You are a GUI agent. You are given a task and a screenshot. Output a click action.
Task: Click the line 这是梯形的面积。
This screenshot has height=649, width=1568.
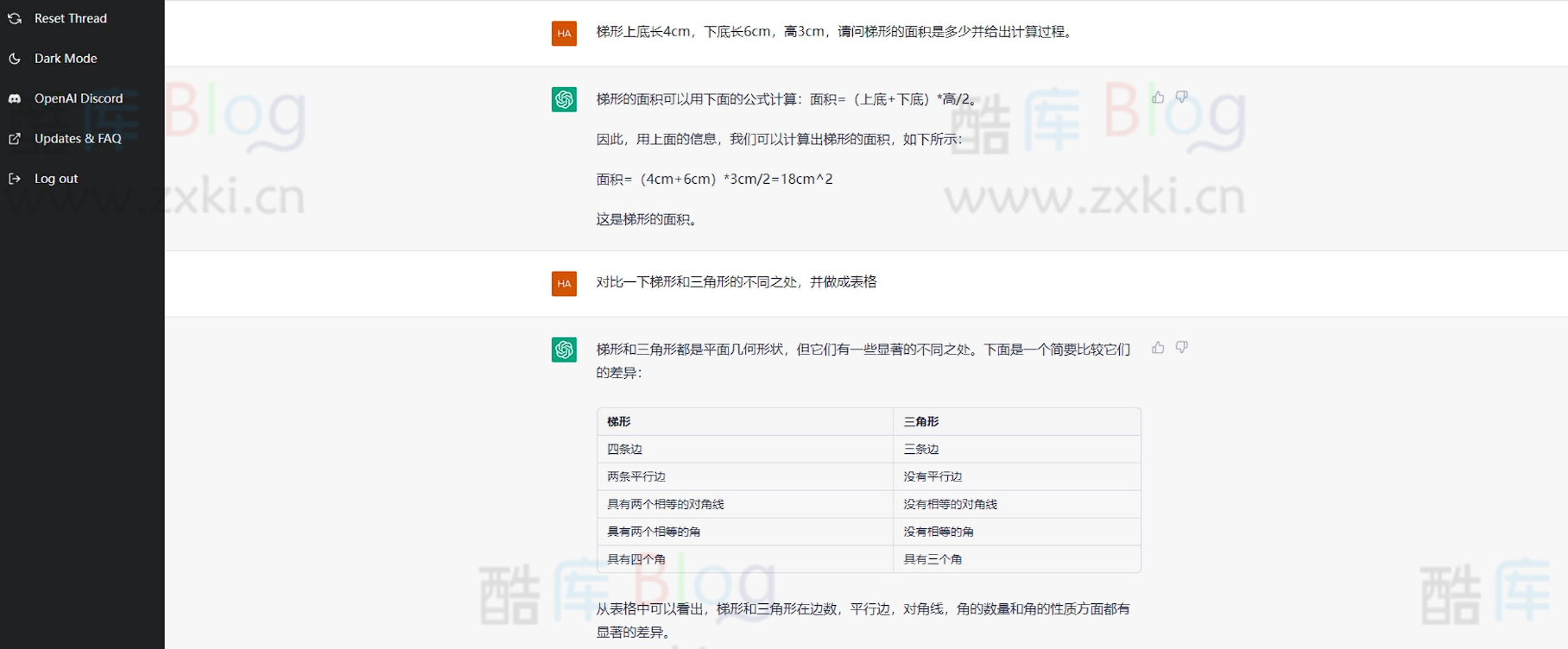click(648, 219)
